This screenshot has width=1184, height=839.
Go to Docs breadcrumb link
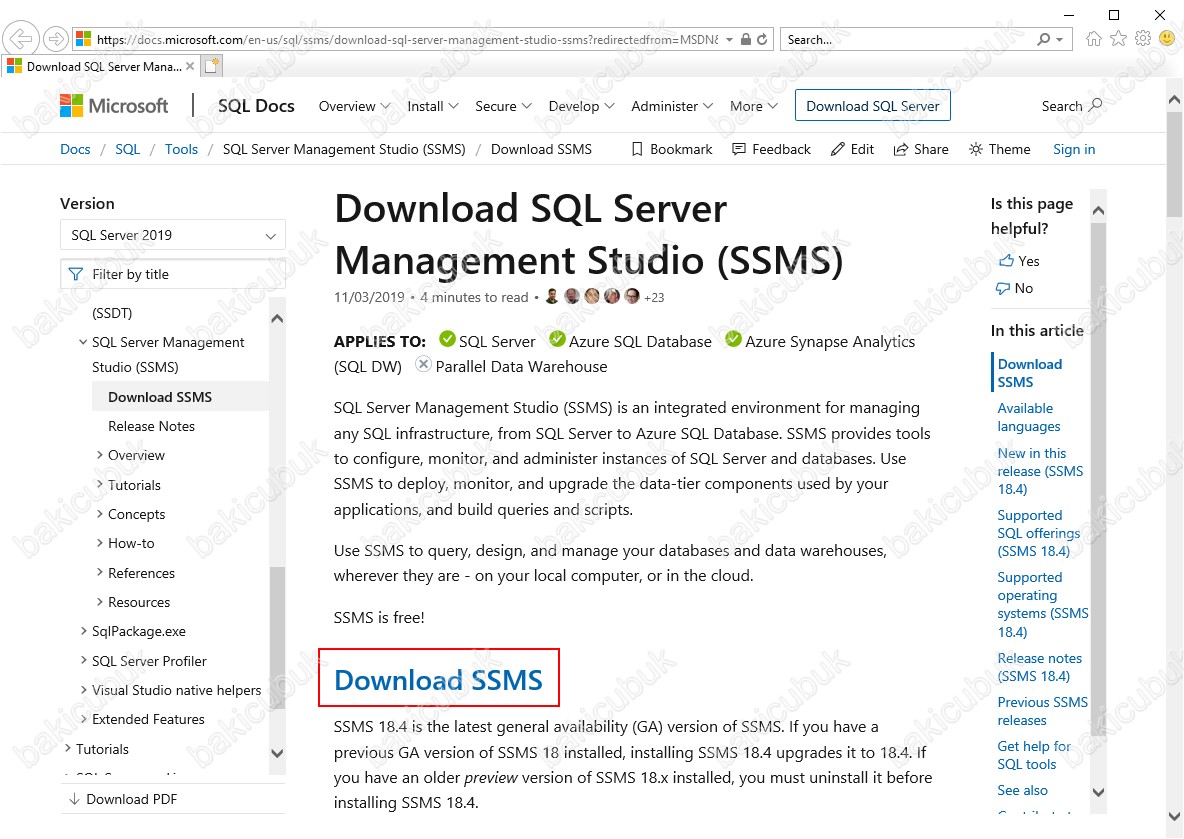75,150
